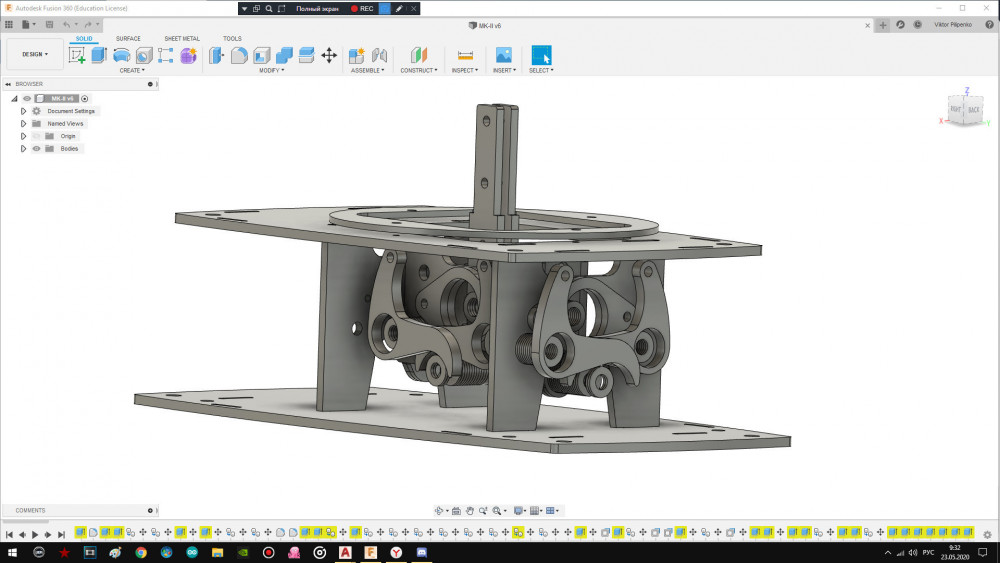Click the Measure ruler icon

click(x=465, y=56)
